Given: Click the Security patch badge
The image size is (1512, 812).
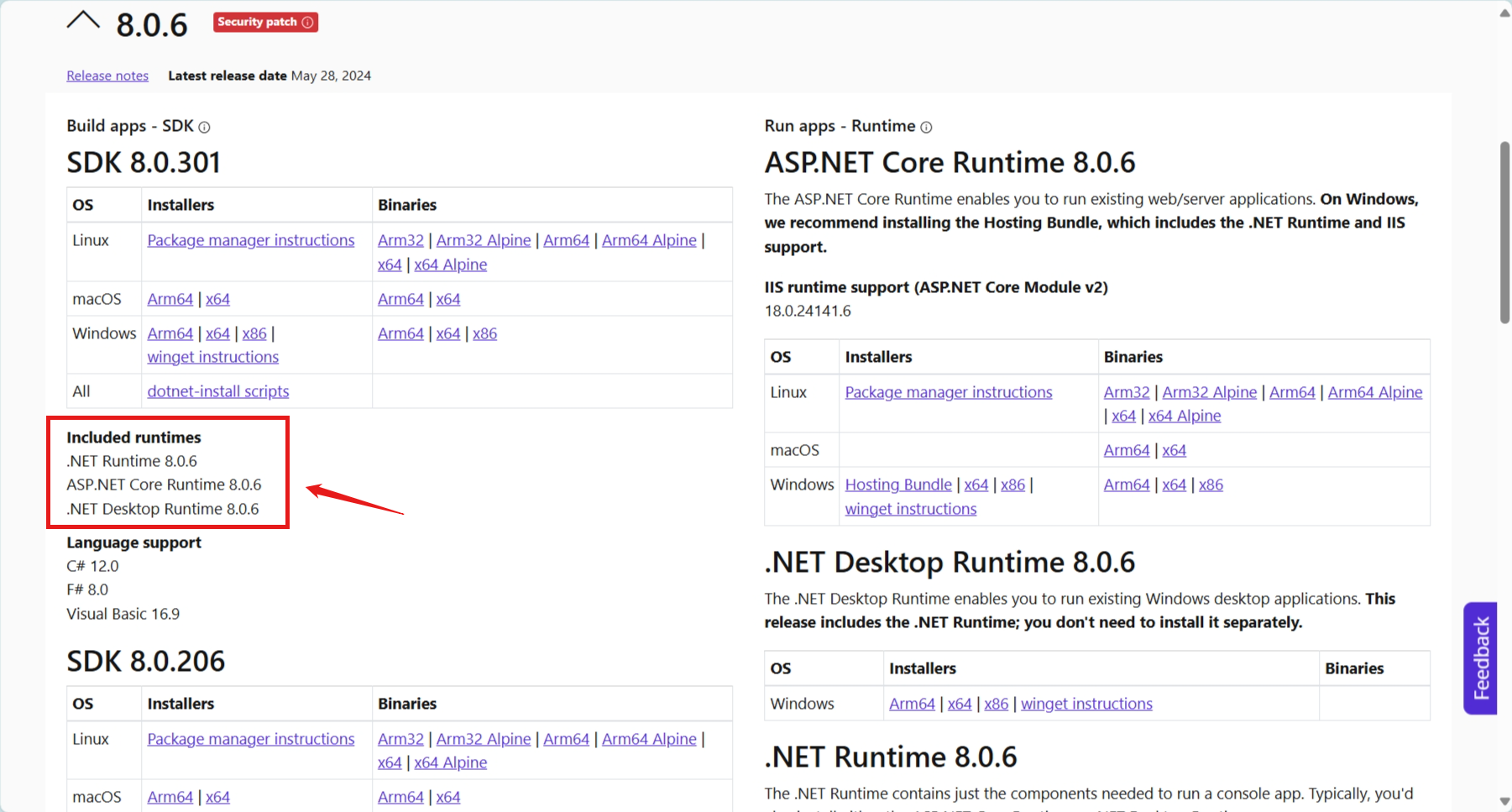Looking at the screenshot, I should 265,22.
